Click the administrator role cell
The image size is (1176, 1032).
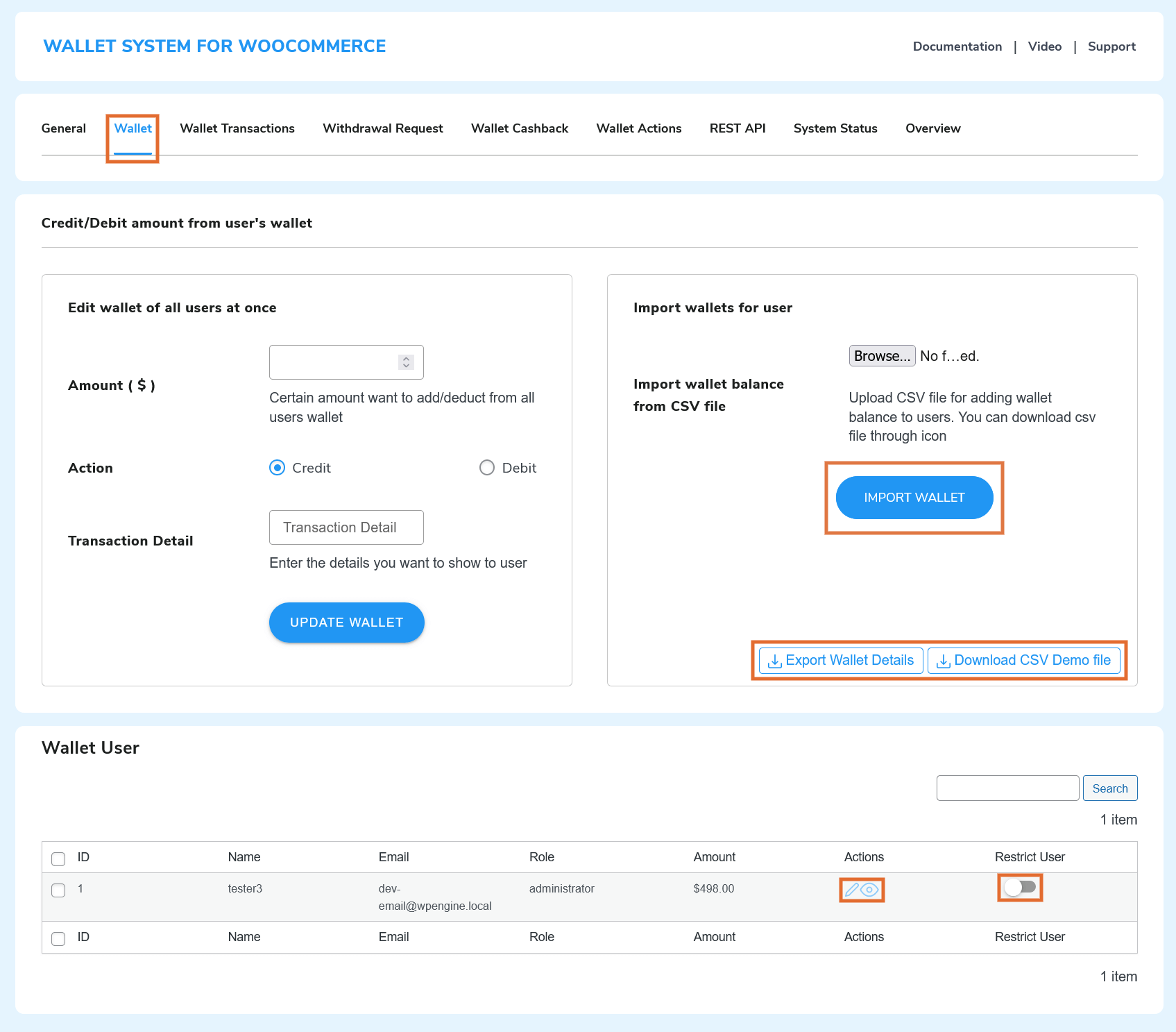(561, 888)
